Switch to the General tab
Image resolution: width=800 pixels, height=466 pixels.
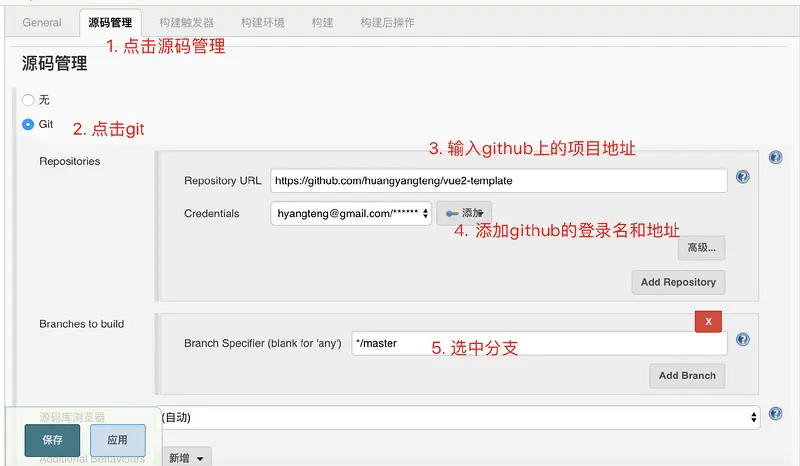[x=42, y=22]
